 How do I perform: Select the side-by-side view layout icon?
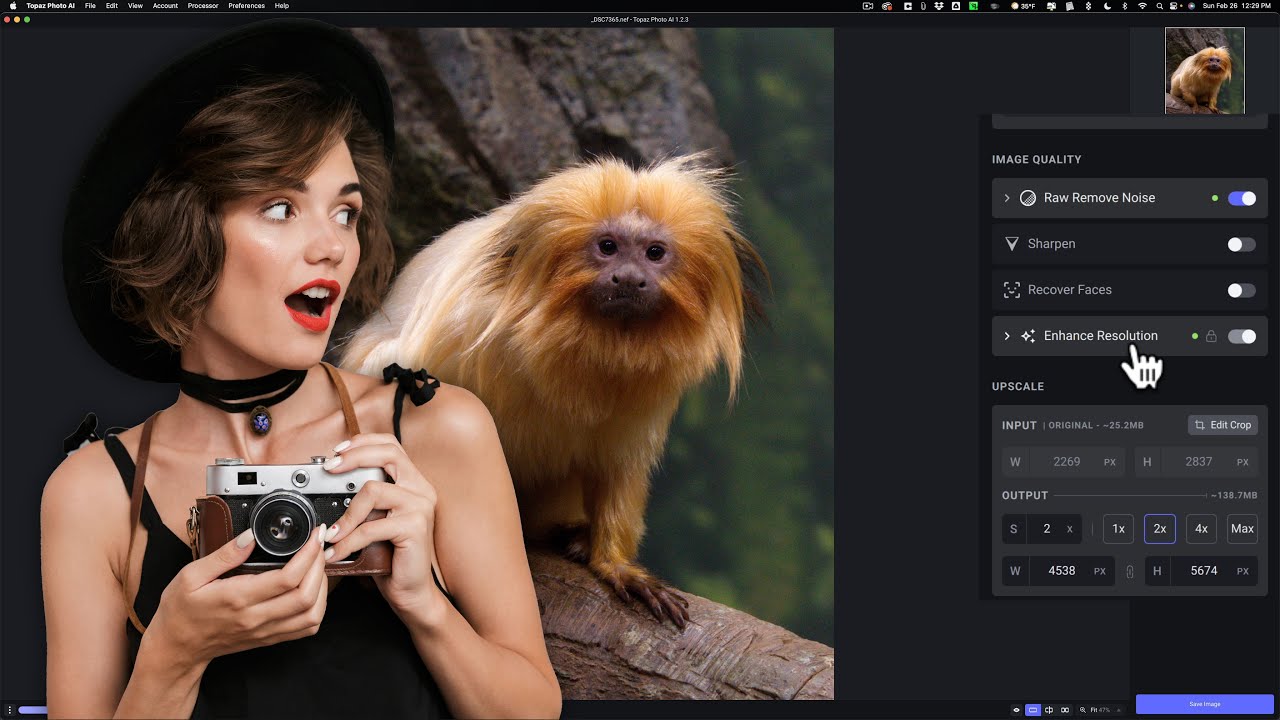pyautogui.click(x=1065, y=710)
